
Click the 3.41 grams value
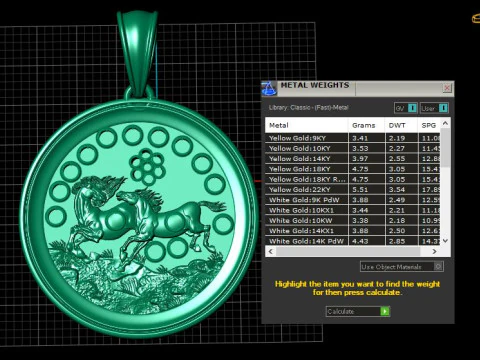point(360,138)
